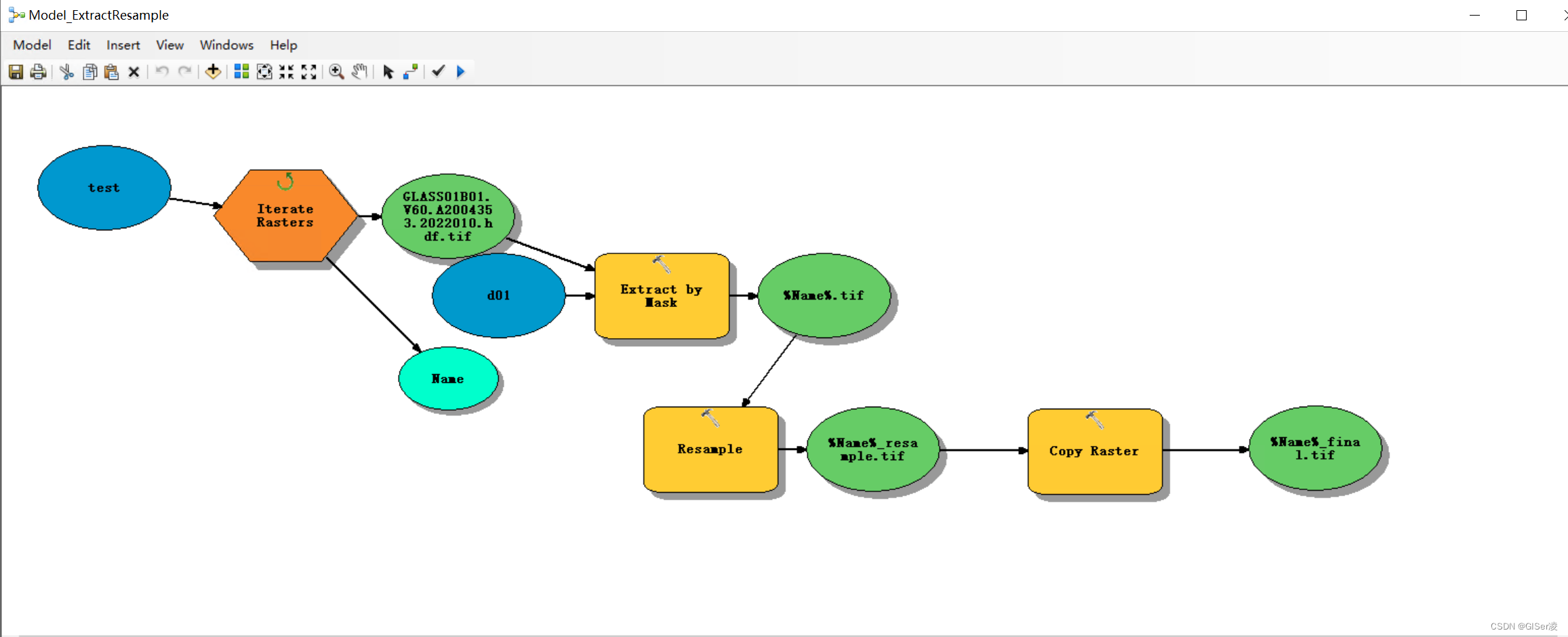The width and height of the screenshot is (1568, 637).
Task: Save the model with the floppy disk icon
Action: (16, 72)
